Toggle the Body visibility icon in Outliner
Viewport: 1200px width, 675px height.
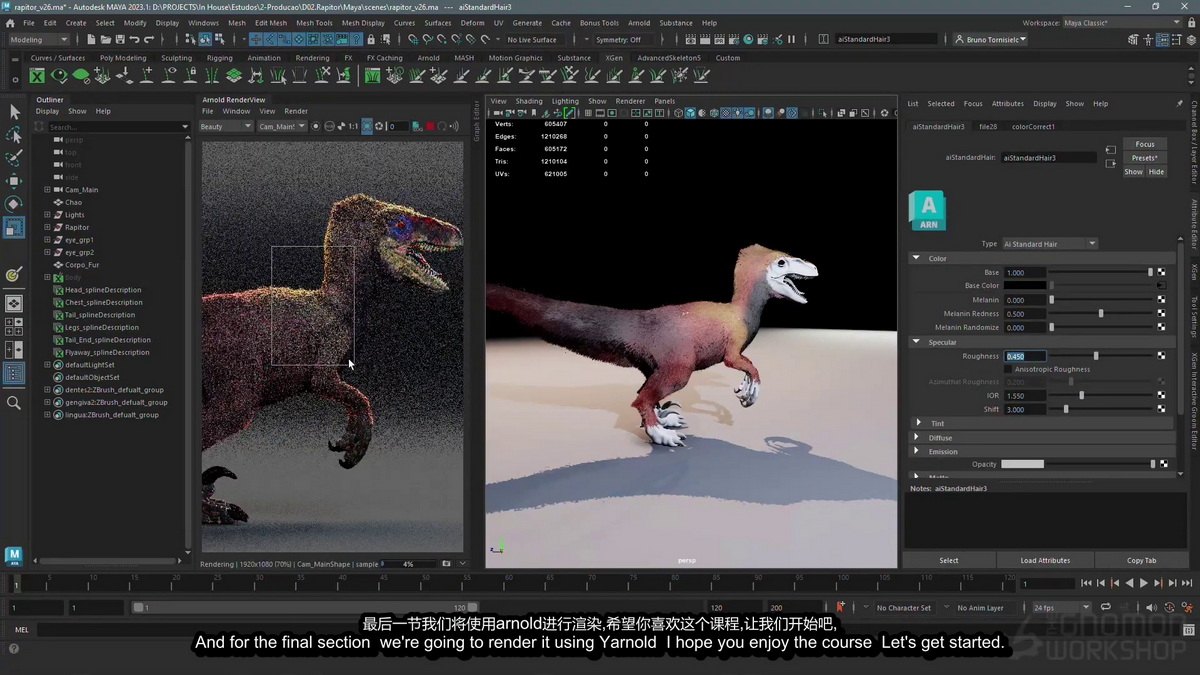(58, 277)
